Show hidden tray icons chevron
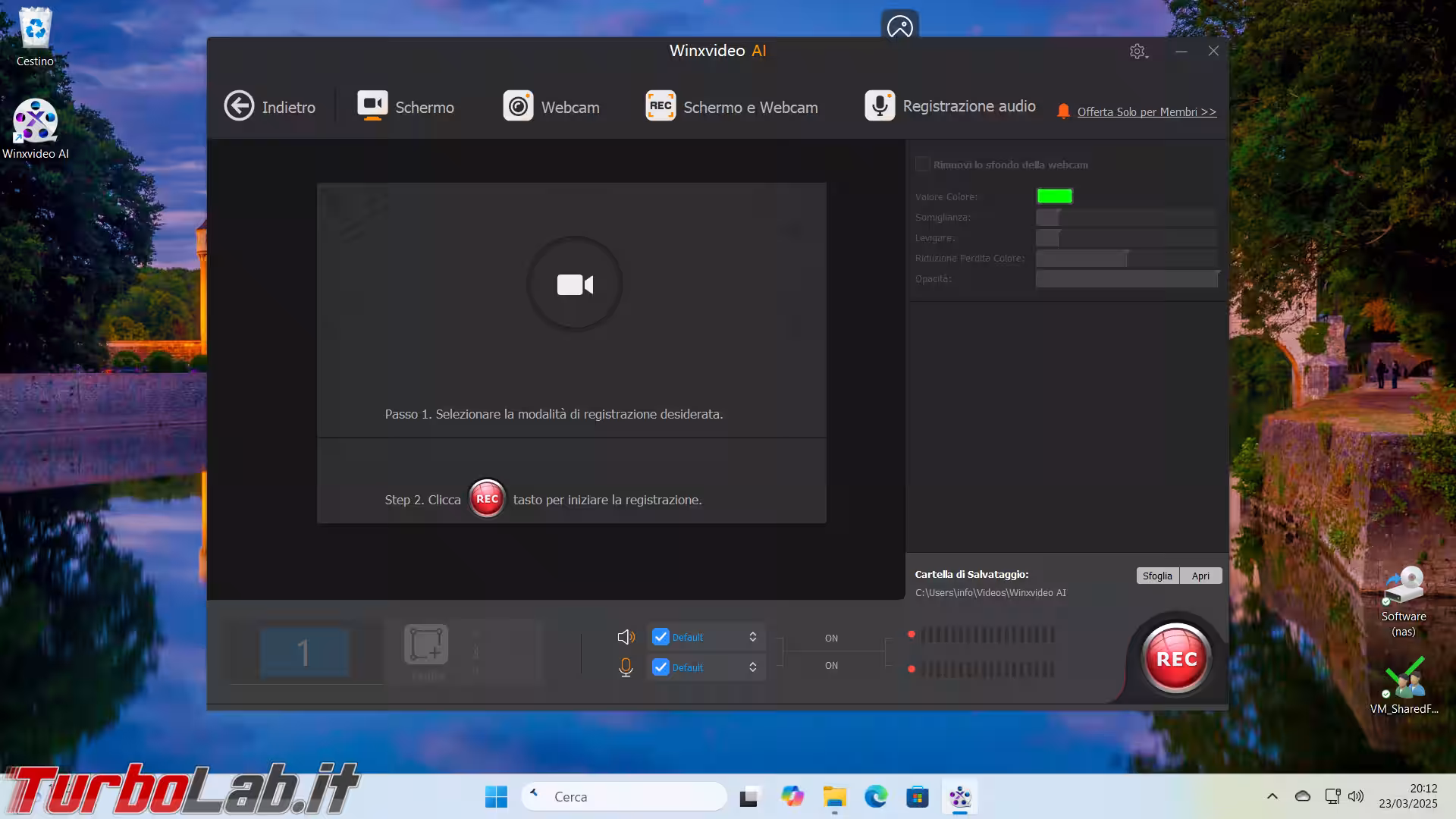The height and width of the screenshot is (819, 1456). [x=1272, y=796]
